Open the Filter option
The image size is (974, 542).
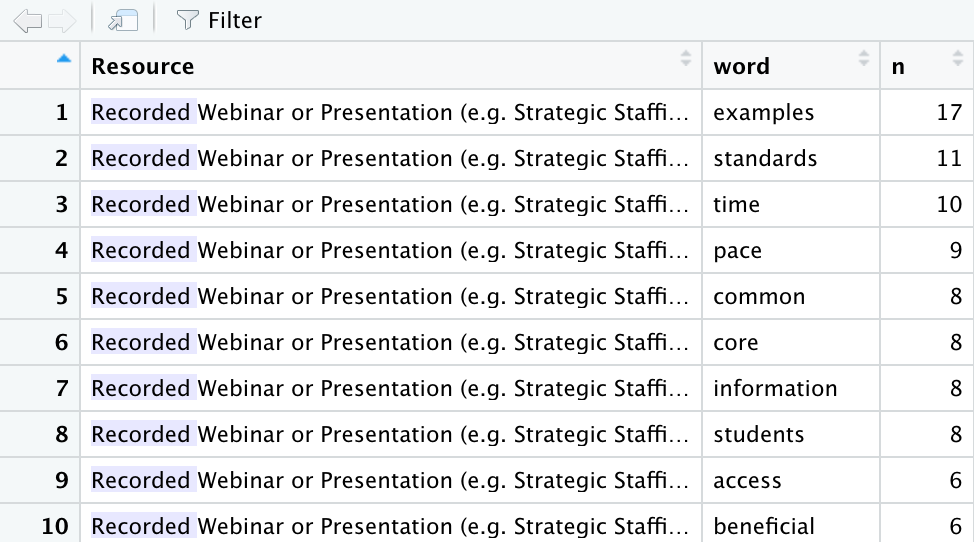pyautogui.click(x=219, y=20)
